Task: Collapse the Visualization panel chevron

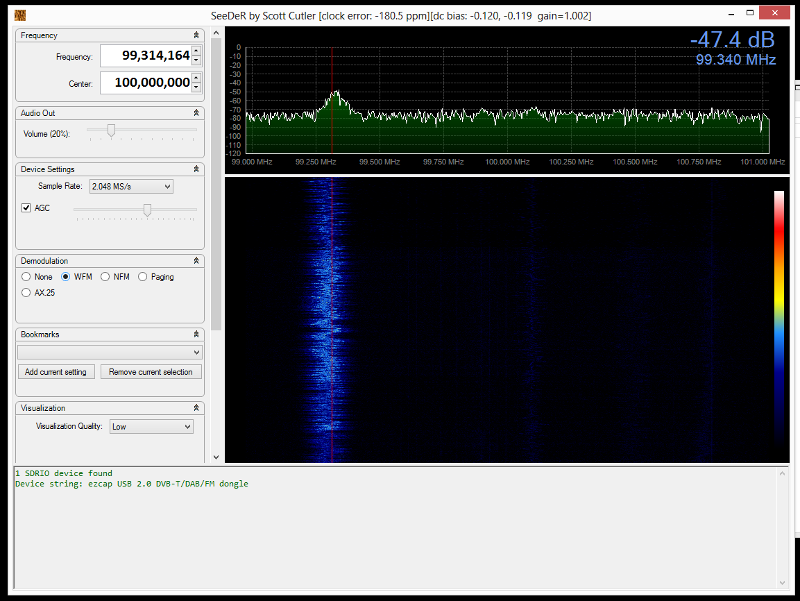Action: [196, 408]
